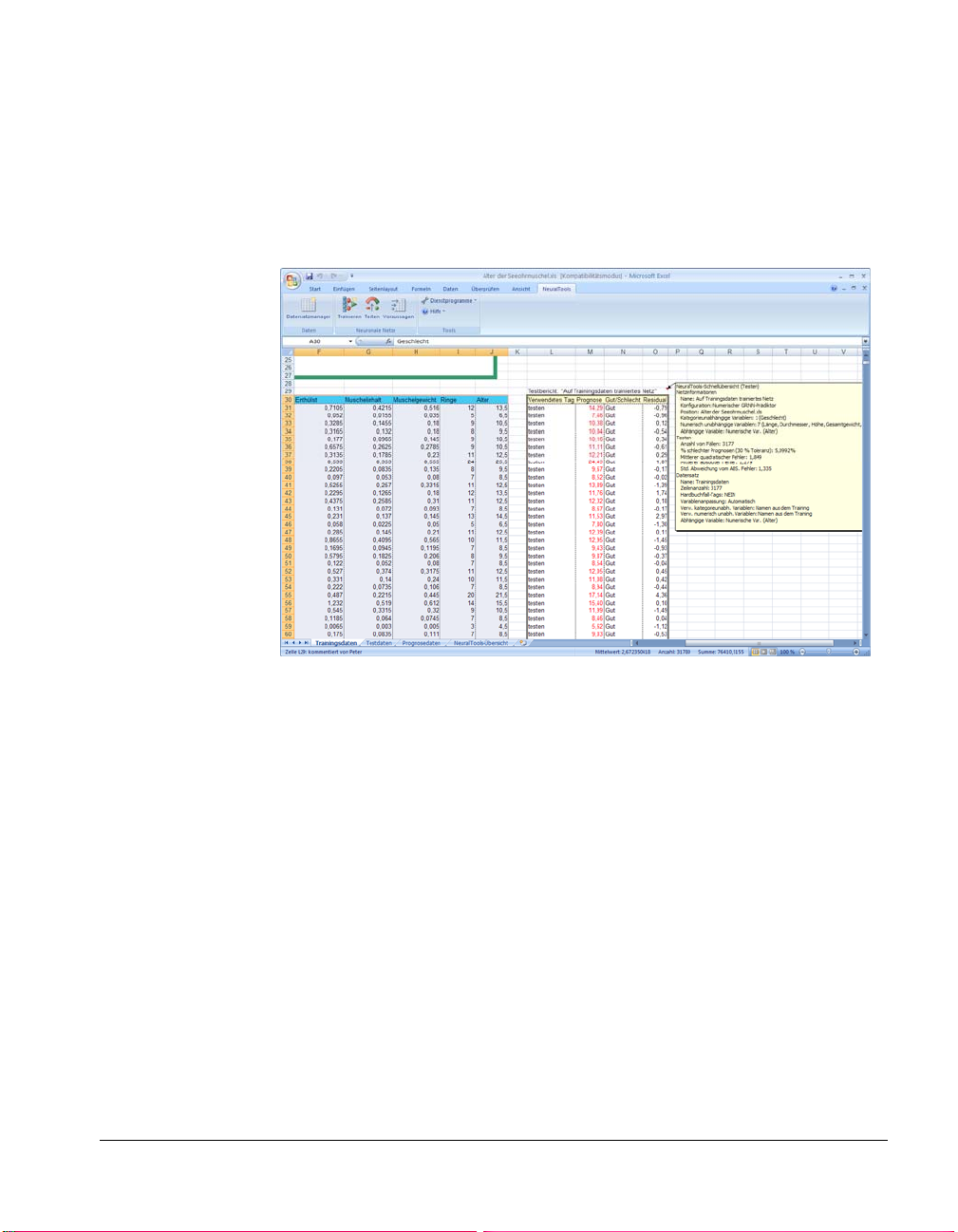Insert a new worksheet tab icon
958x1232 pixels.
coord(521,643)
